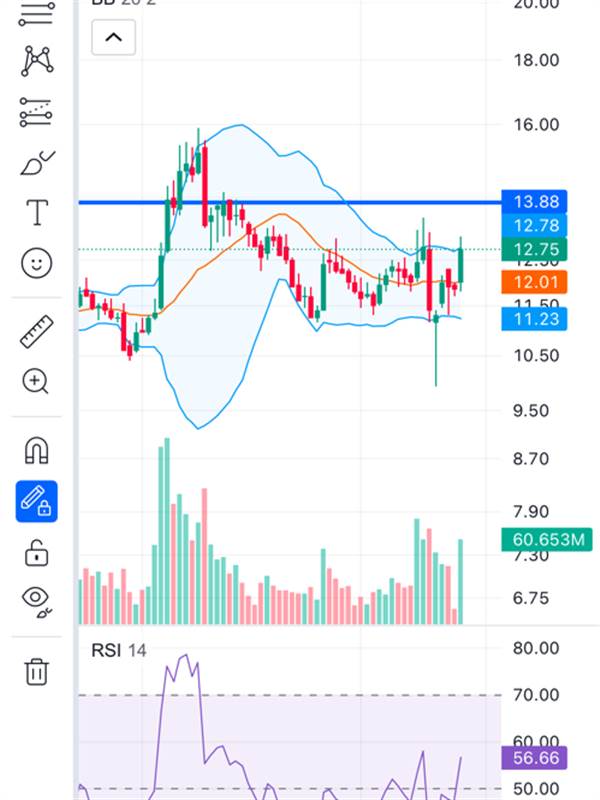
Task: Open the RSI 14 indicator legend
Action: pos(118,651)
